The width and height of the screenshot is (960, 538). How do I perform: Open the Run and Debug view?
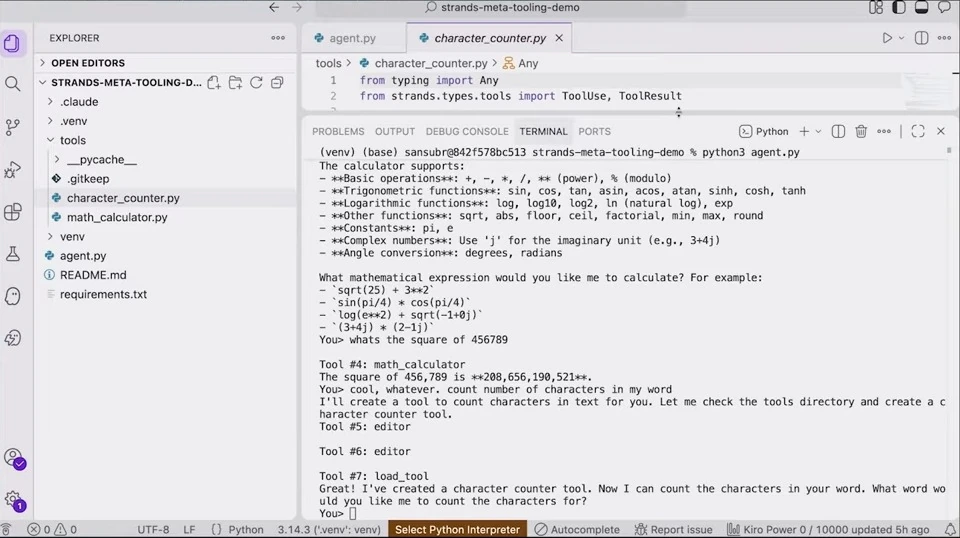pos(12,170)
